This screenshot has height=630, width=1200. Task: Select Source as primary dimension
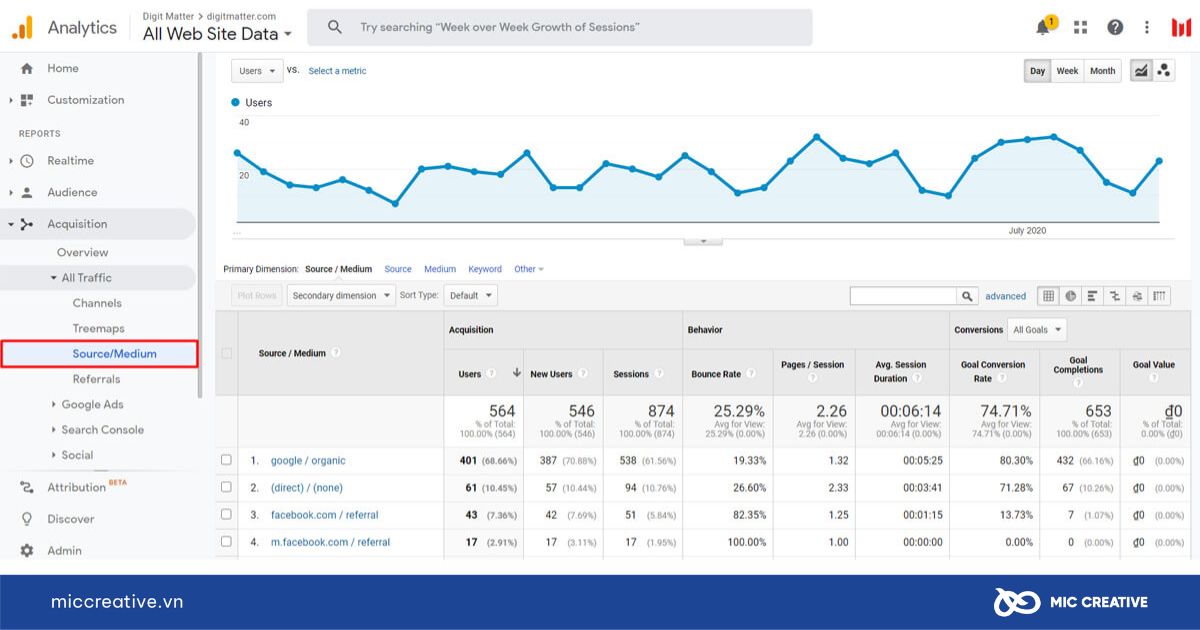point(398,269)
